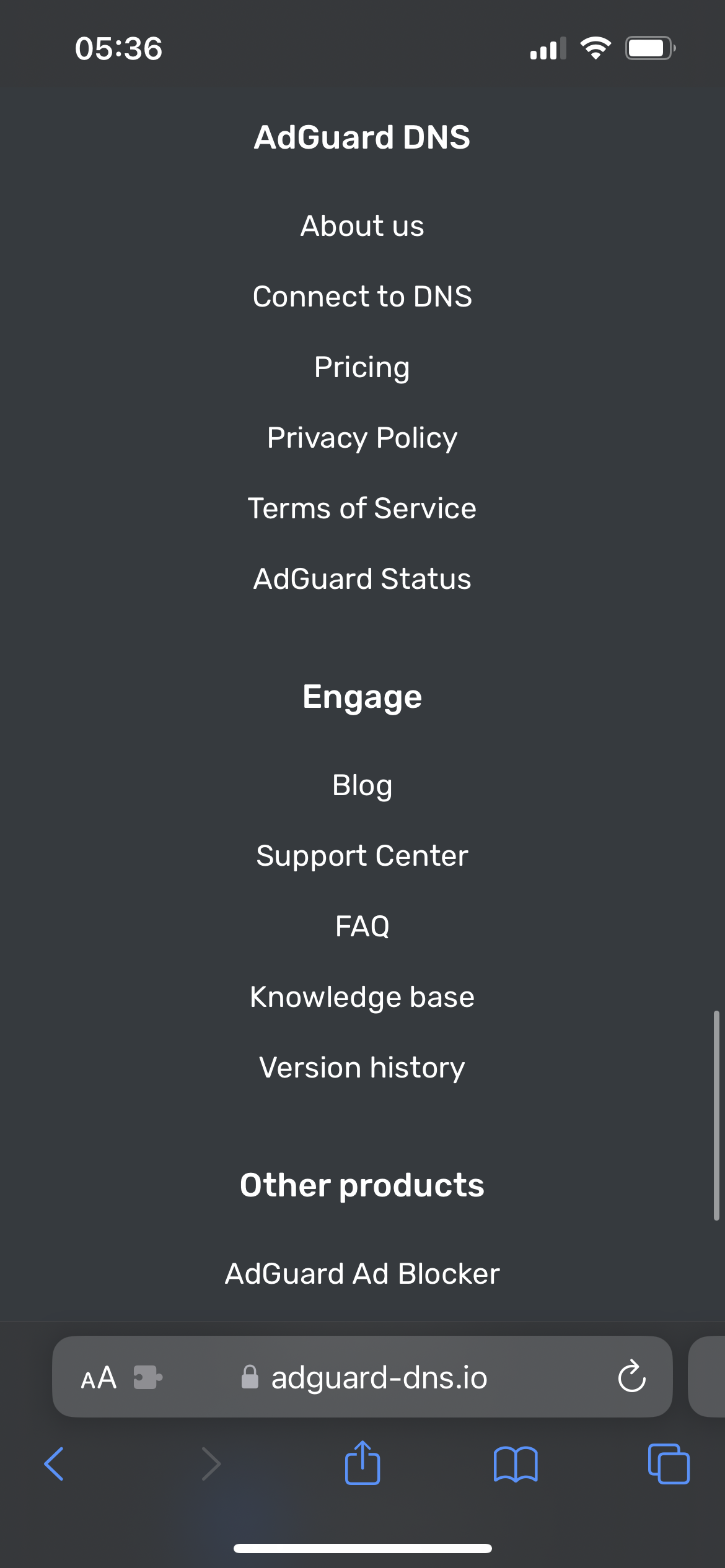Screen dimensions: 725x1568
Task: View the Pricing page
Action: coord(362,367)
